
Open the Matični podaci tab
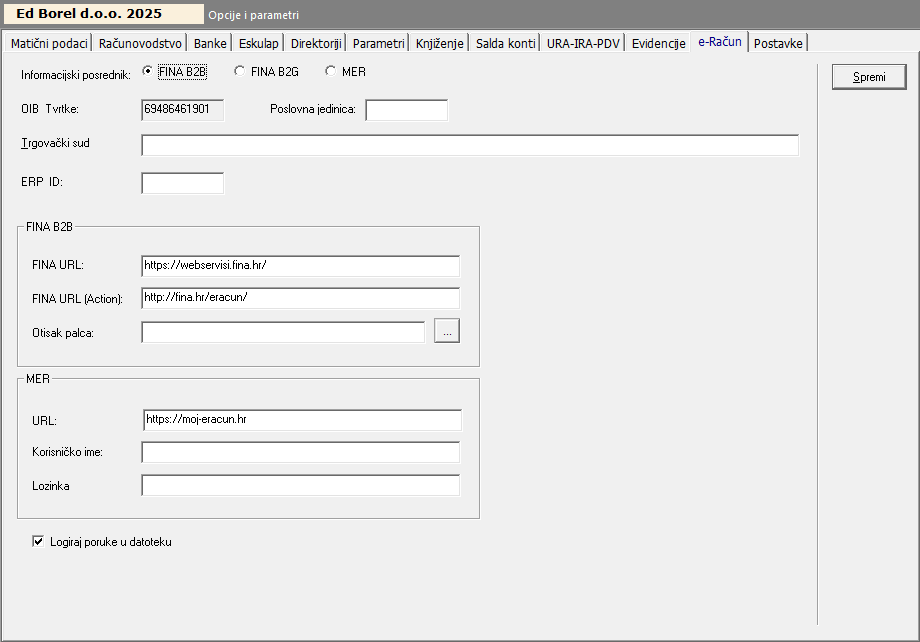[x=48, y=43]
